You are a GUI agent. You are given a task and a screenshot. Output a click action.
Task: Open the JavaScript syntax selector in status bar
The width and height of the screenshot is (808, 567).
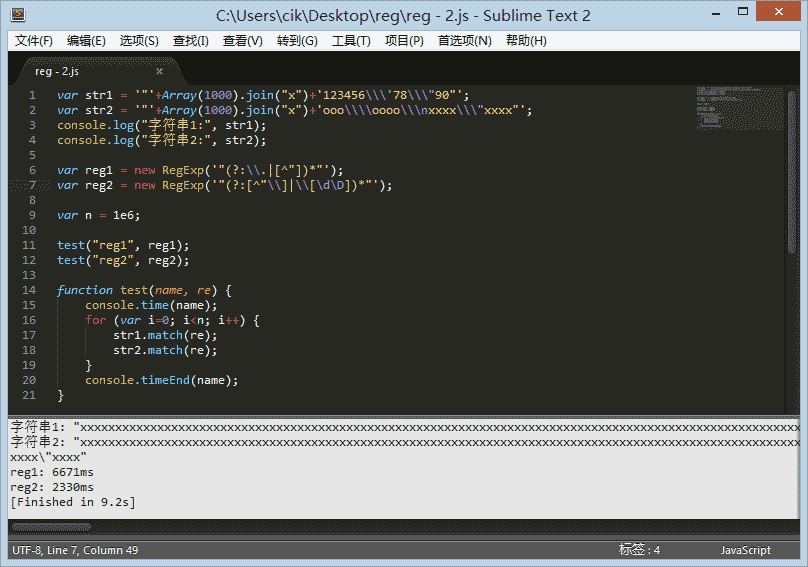745,550
